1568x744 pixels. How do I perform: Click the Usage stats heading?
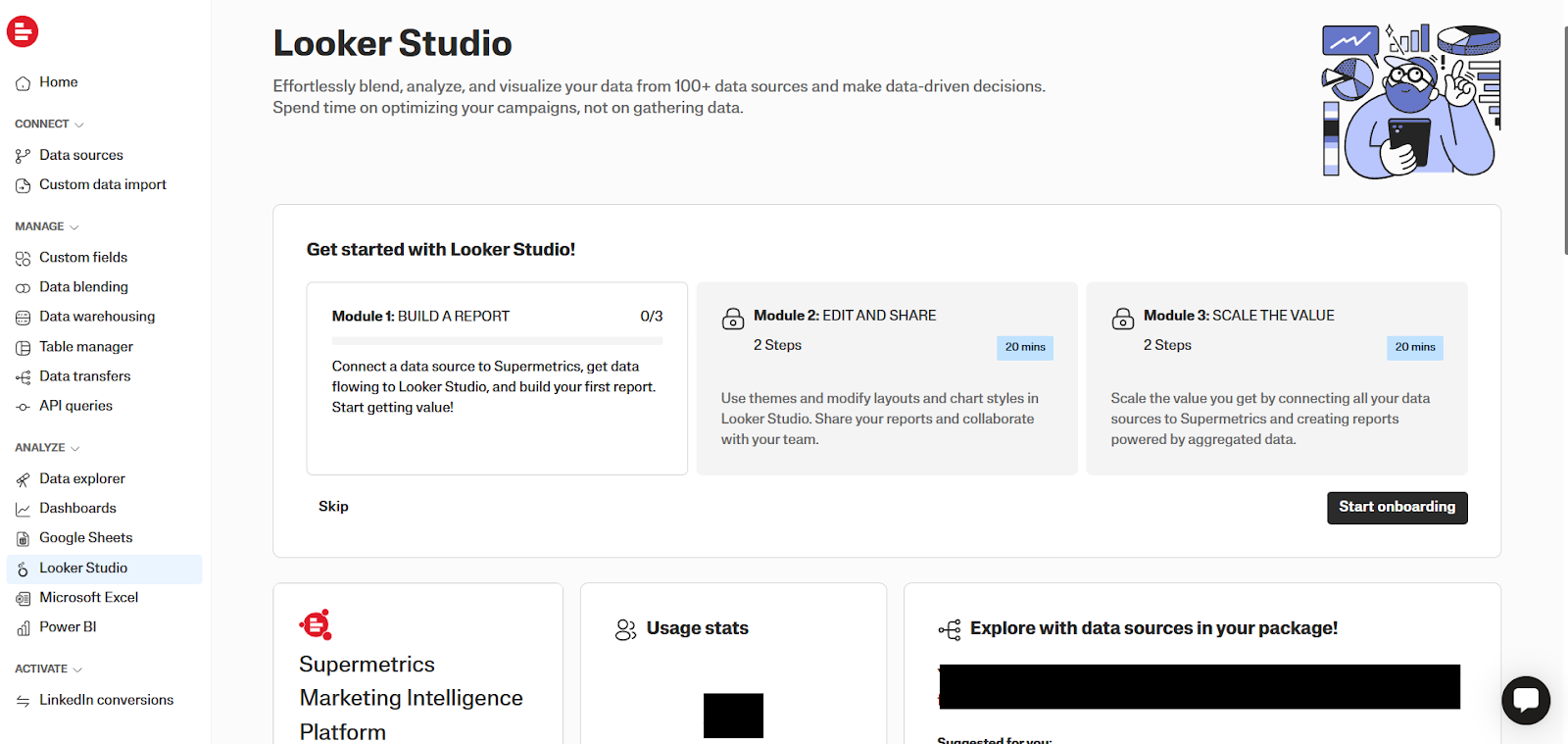pos(697,628)
